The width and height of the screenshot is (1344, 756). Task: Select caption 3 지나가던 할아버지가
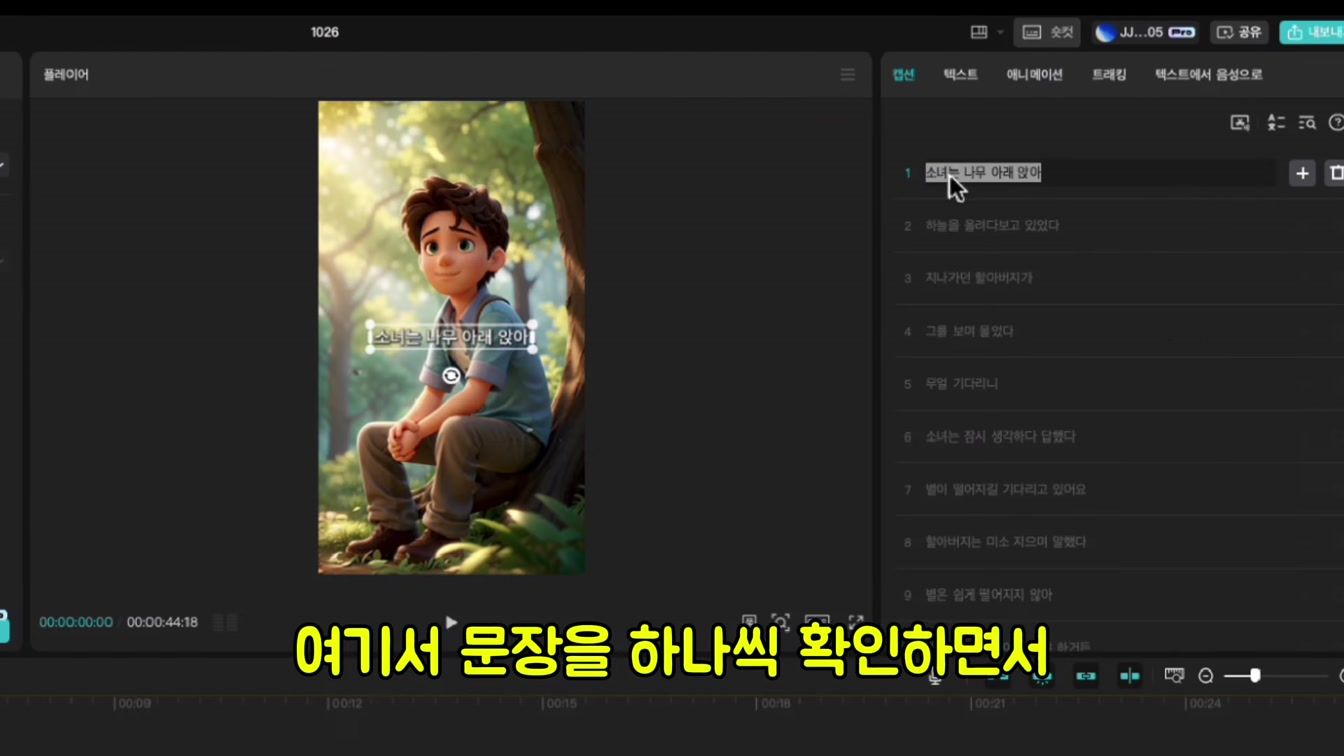978,278
